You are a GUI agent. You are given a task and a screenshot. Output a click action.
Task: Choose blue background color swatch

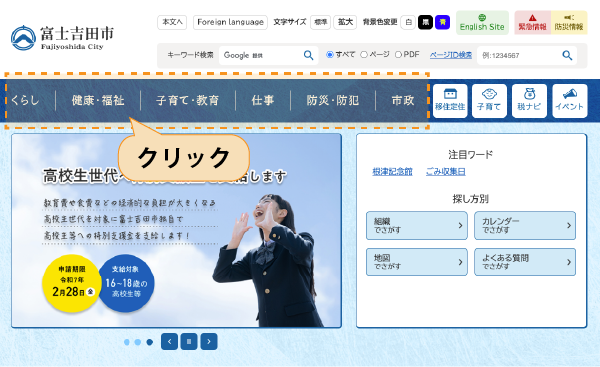[442, 22]
